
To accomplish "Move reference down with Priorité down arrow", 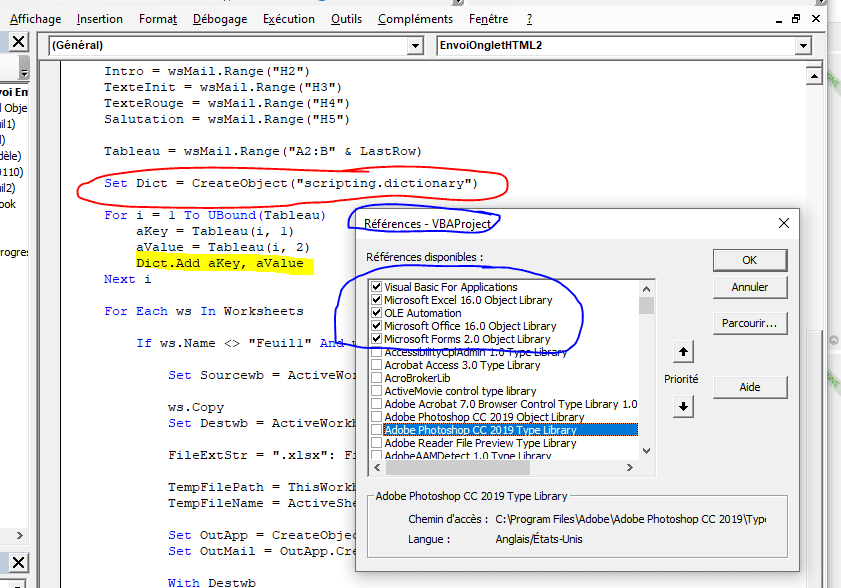I will pos(684,405).
